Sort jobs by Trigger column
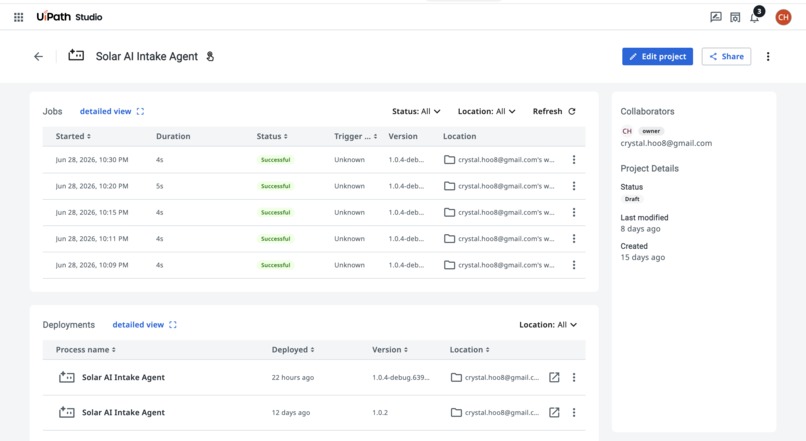This screenshot has height=441, width=806. (x=356, y=136)
